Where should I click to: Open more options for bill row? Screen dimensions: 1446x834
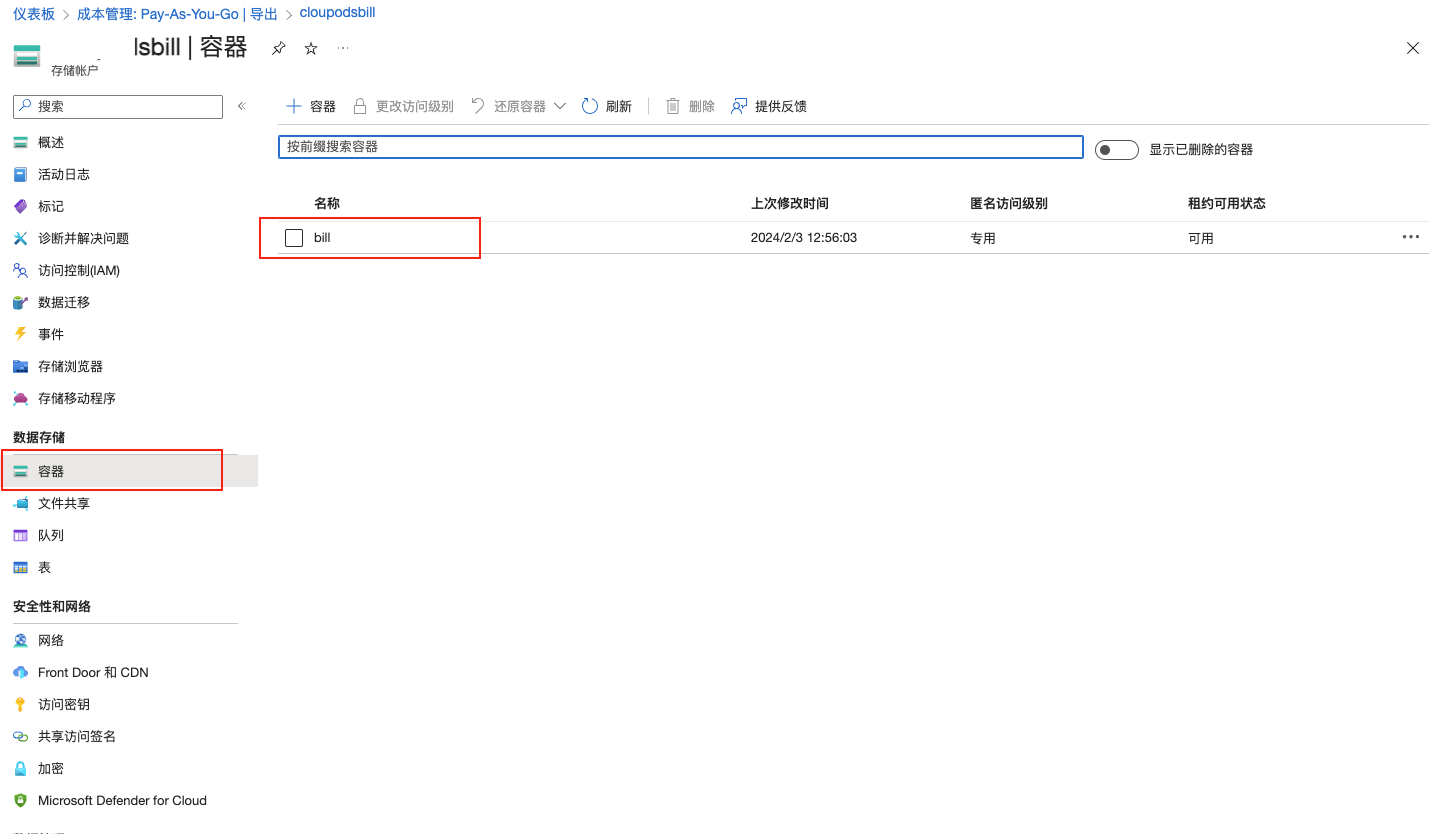pos(1410,237)
